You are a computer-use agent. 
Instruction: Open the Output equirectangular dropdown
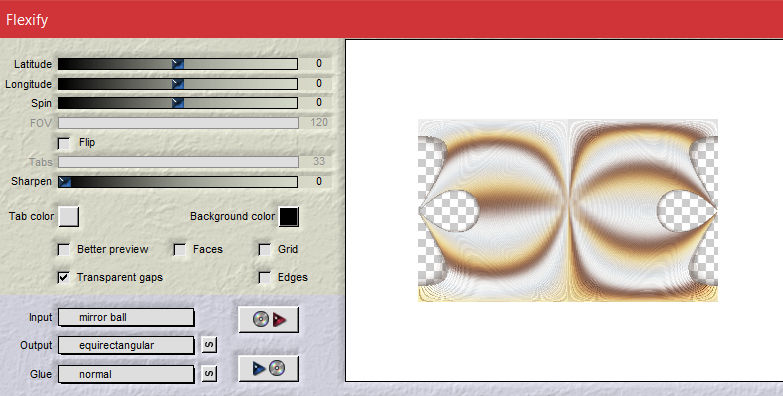click(x=126, y=345)
